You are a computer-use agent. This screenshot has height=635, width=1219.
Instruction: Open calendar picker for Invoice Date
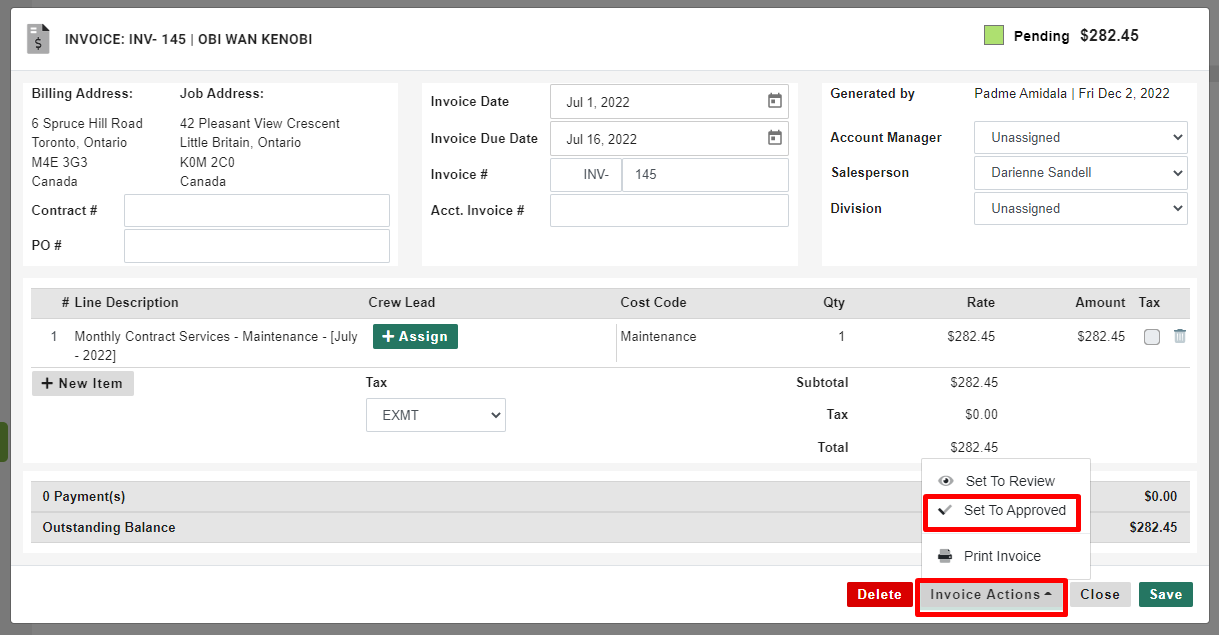(774, 101)
